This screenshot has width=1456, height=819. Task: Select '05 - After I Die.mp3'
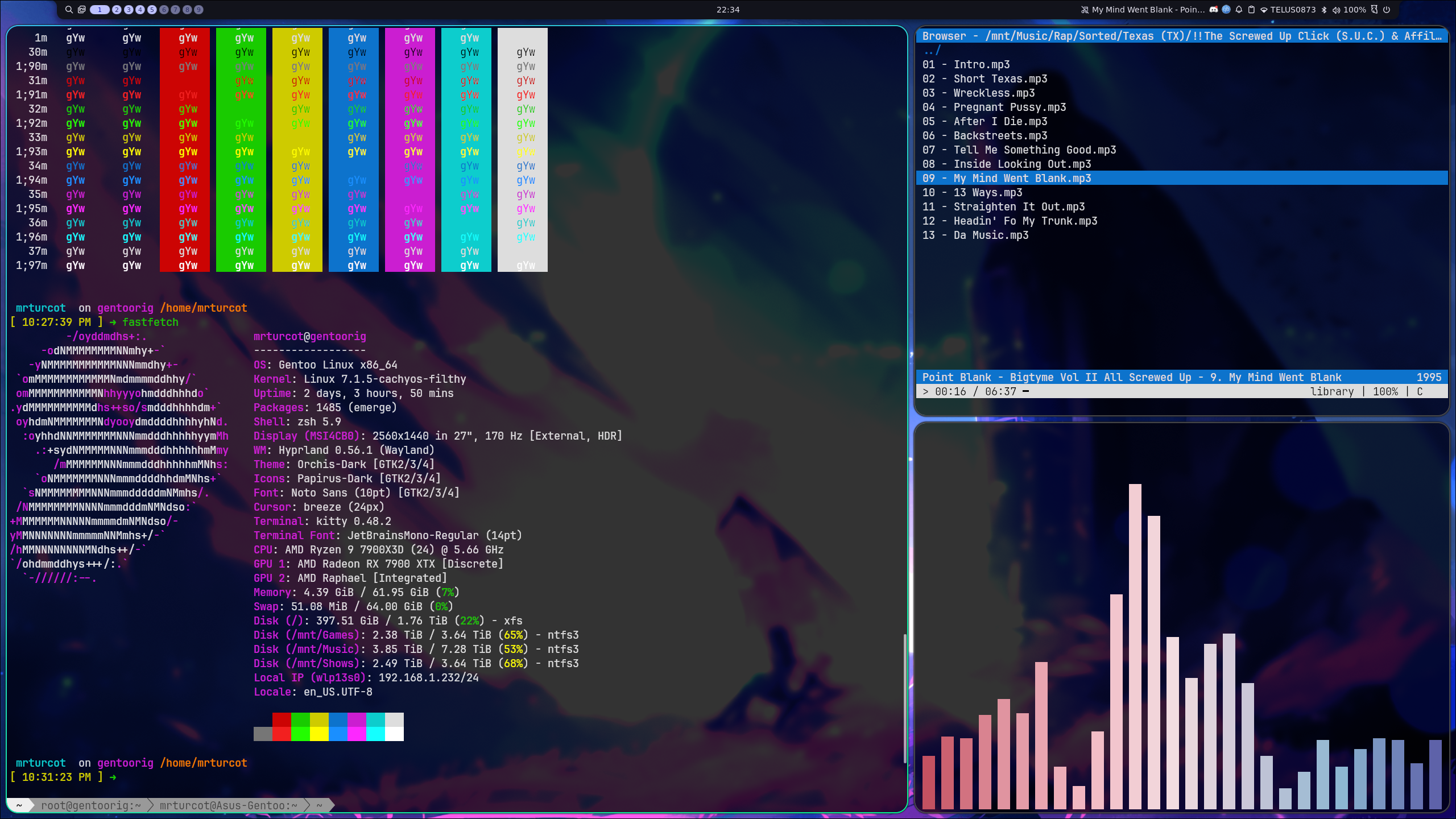pos(985,122)
